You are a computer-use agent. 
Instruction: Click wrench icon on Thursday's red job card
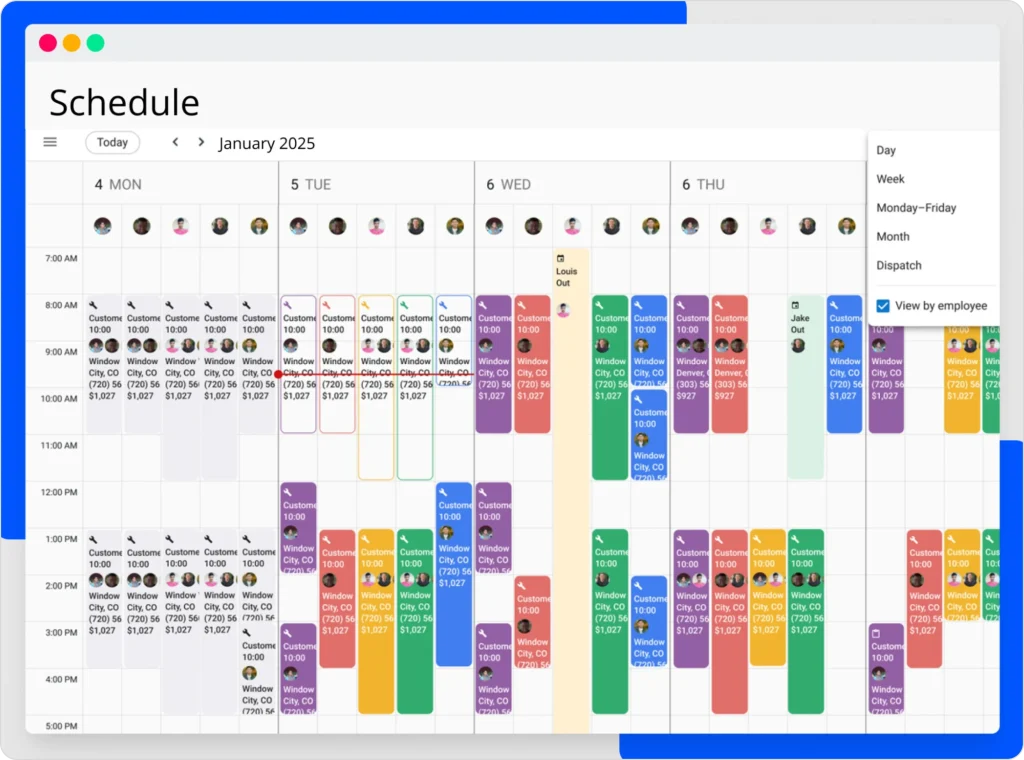click(x=717, y=307)
